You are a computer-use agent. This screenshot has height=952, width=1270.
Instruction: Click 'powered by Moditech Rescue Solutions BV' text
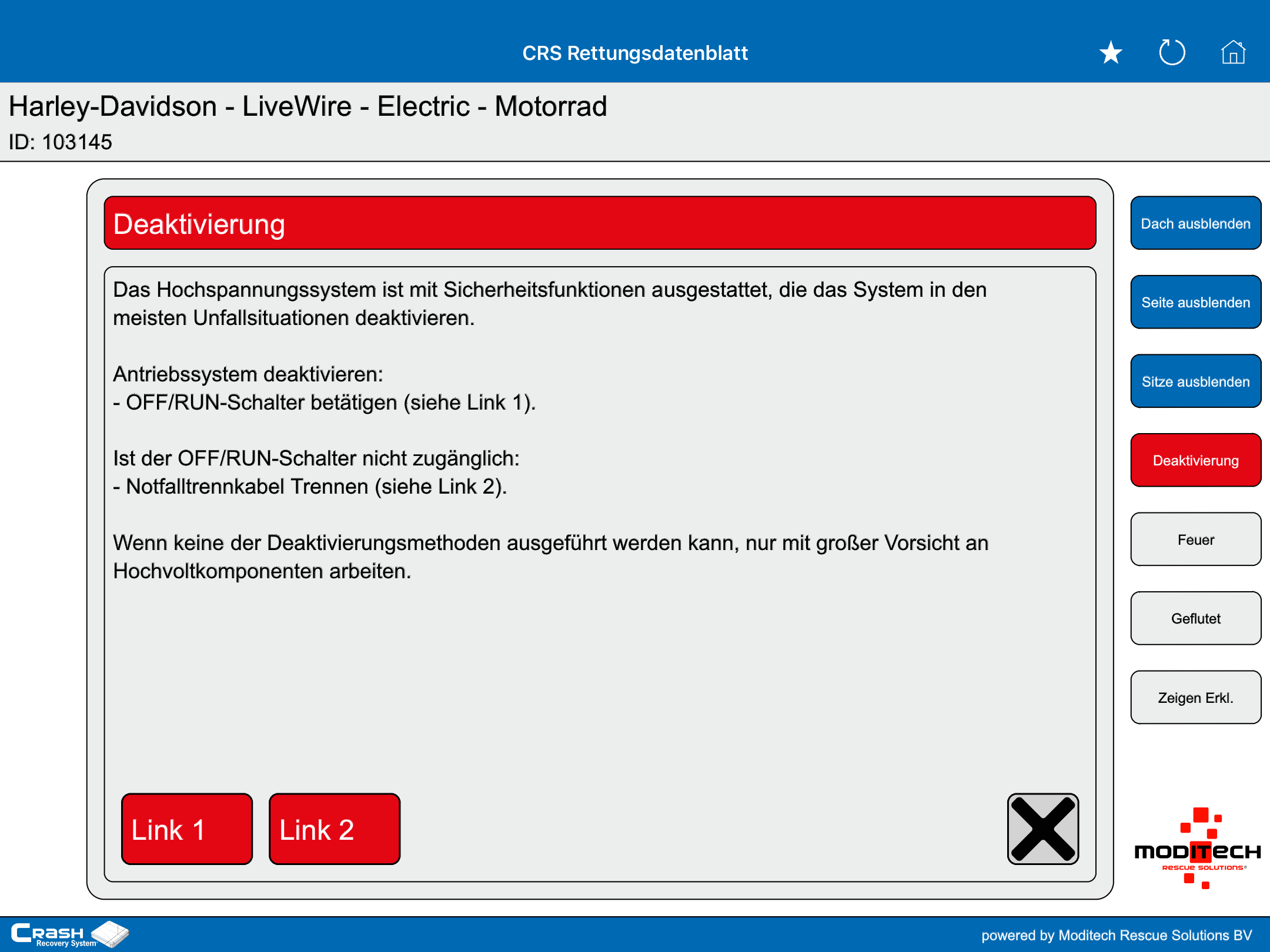pos(1117,935)
